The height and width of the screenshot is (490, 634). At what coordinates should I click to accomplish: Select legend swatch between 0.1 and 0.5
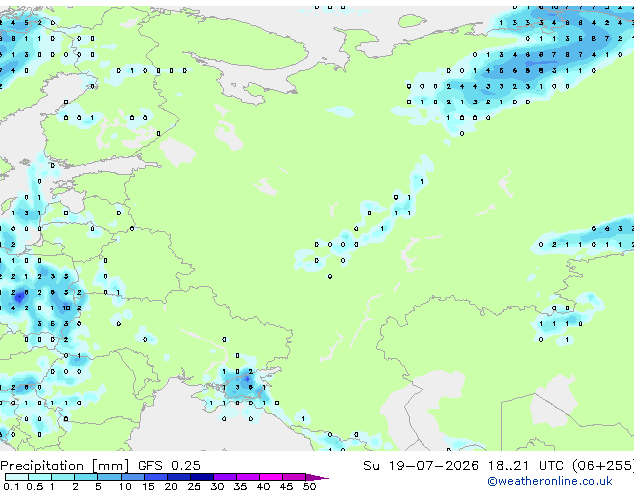(x=17, y=477)
